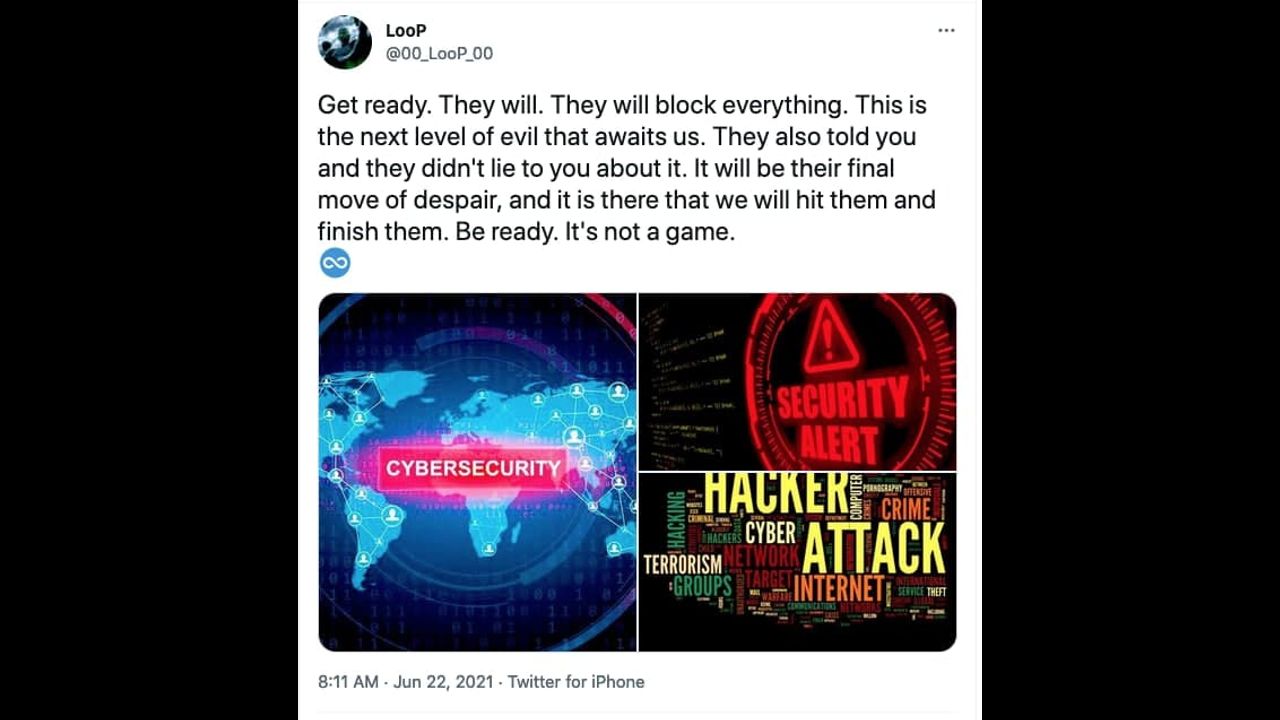The image size is (1280, 720).
Task: Click the SECURITY ALERT red text
Action: tap(841, 421)
